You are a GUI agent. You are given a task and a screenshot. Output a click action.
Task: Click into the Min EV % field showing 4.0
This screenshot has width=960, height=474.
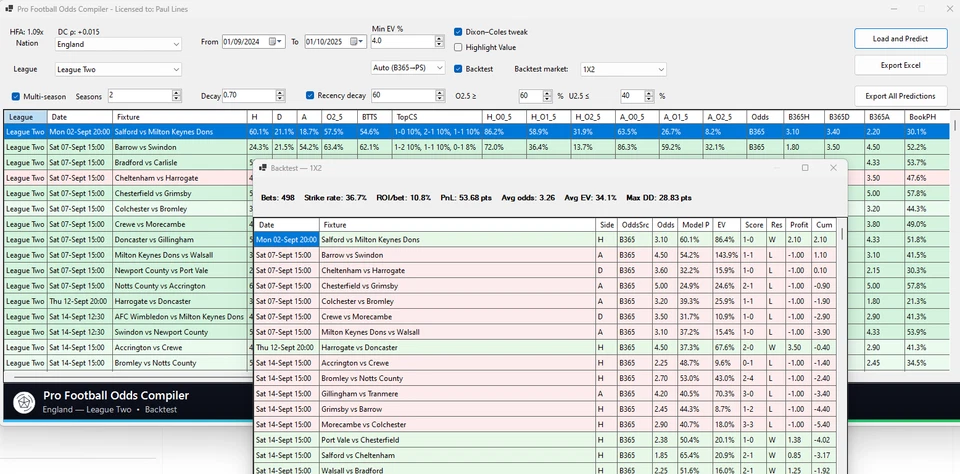402,41
